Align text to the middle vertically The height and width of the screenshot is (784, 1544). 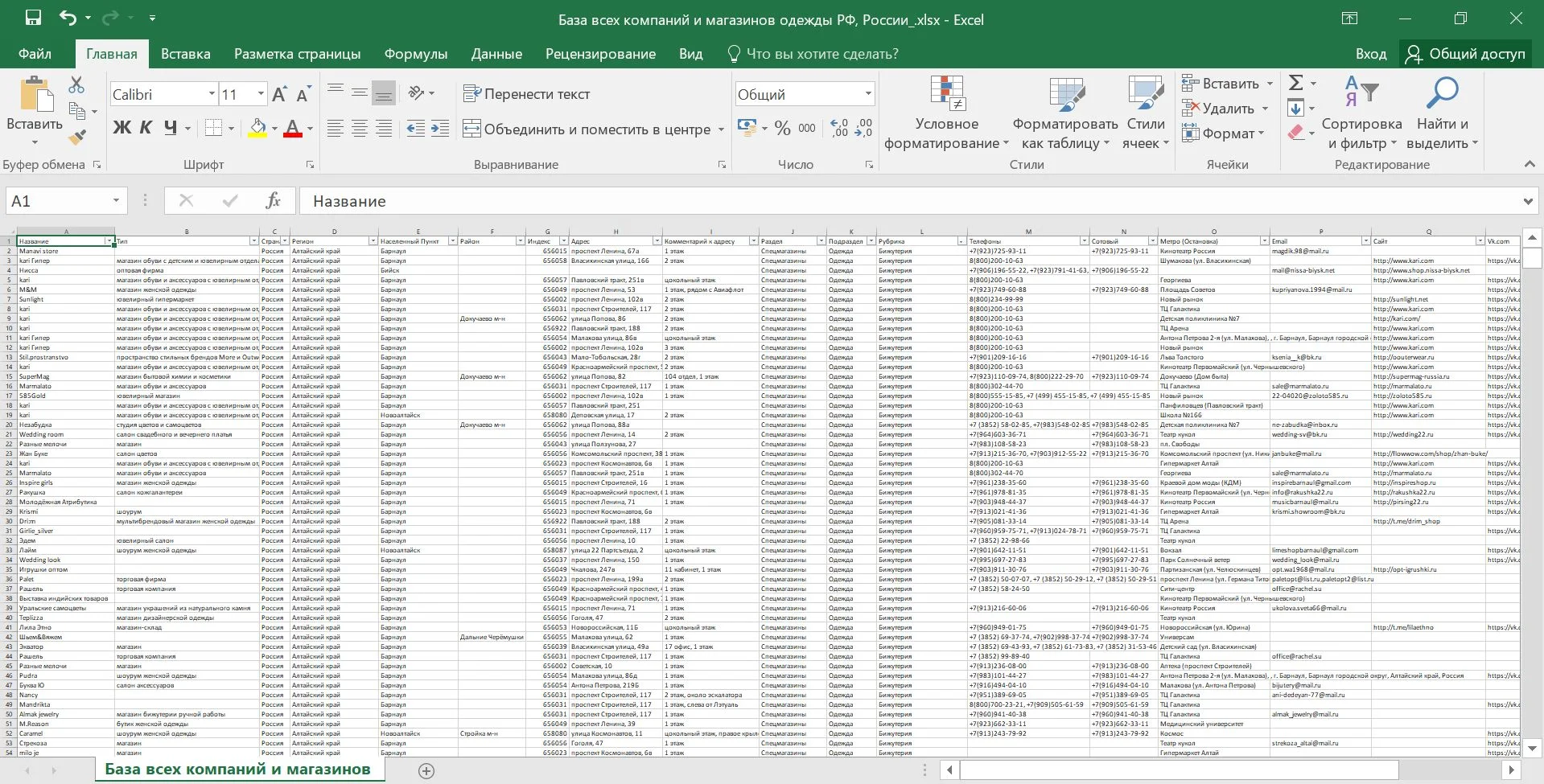click(360, 92)
